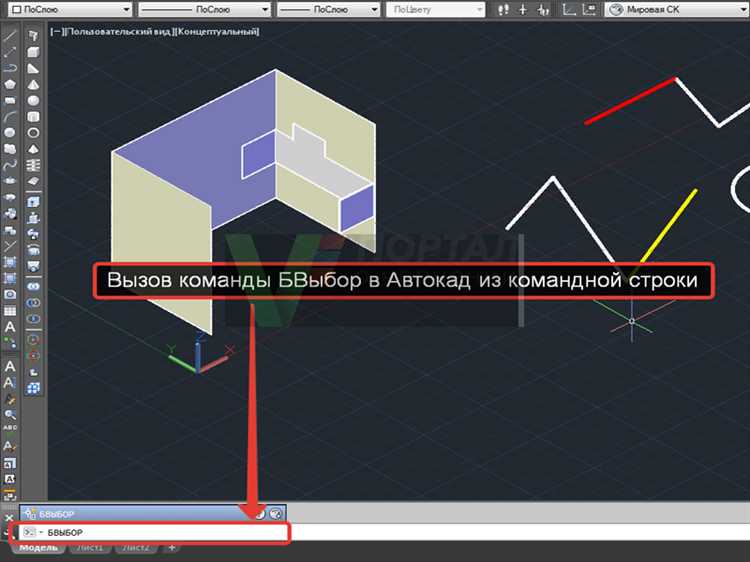Select the red line in drawing
Viewport: 750px width, 562px height.
coord(630,100)
